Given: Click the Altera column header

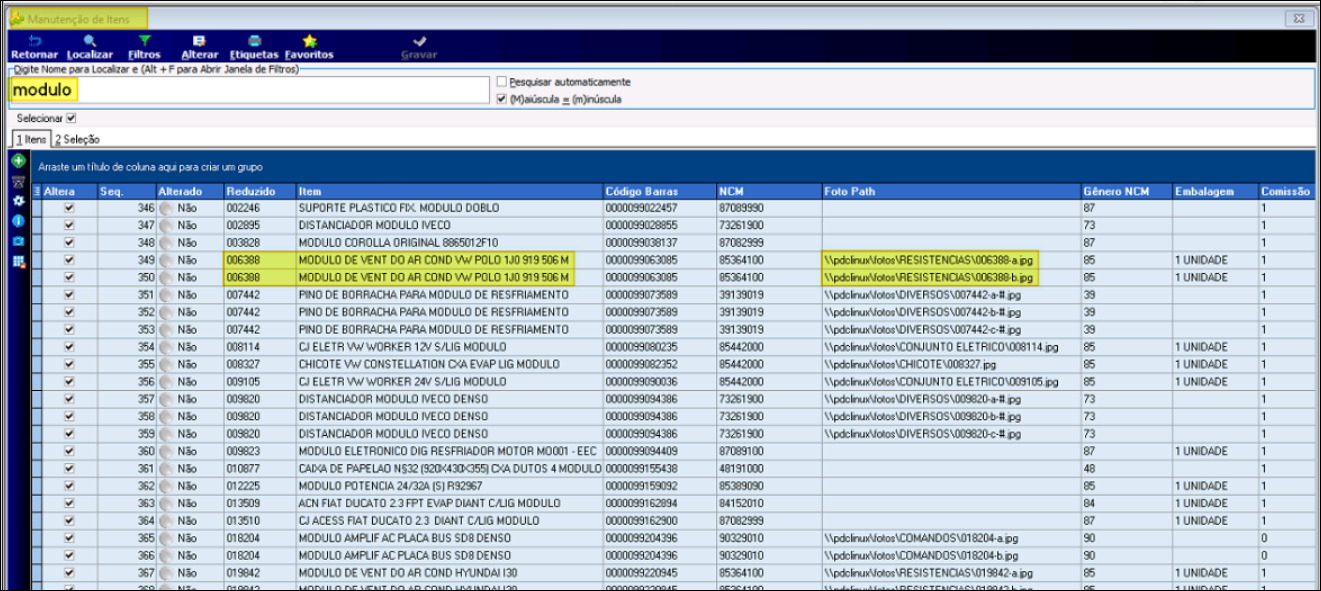Looking at the screenshot, I should (70, 191).
